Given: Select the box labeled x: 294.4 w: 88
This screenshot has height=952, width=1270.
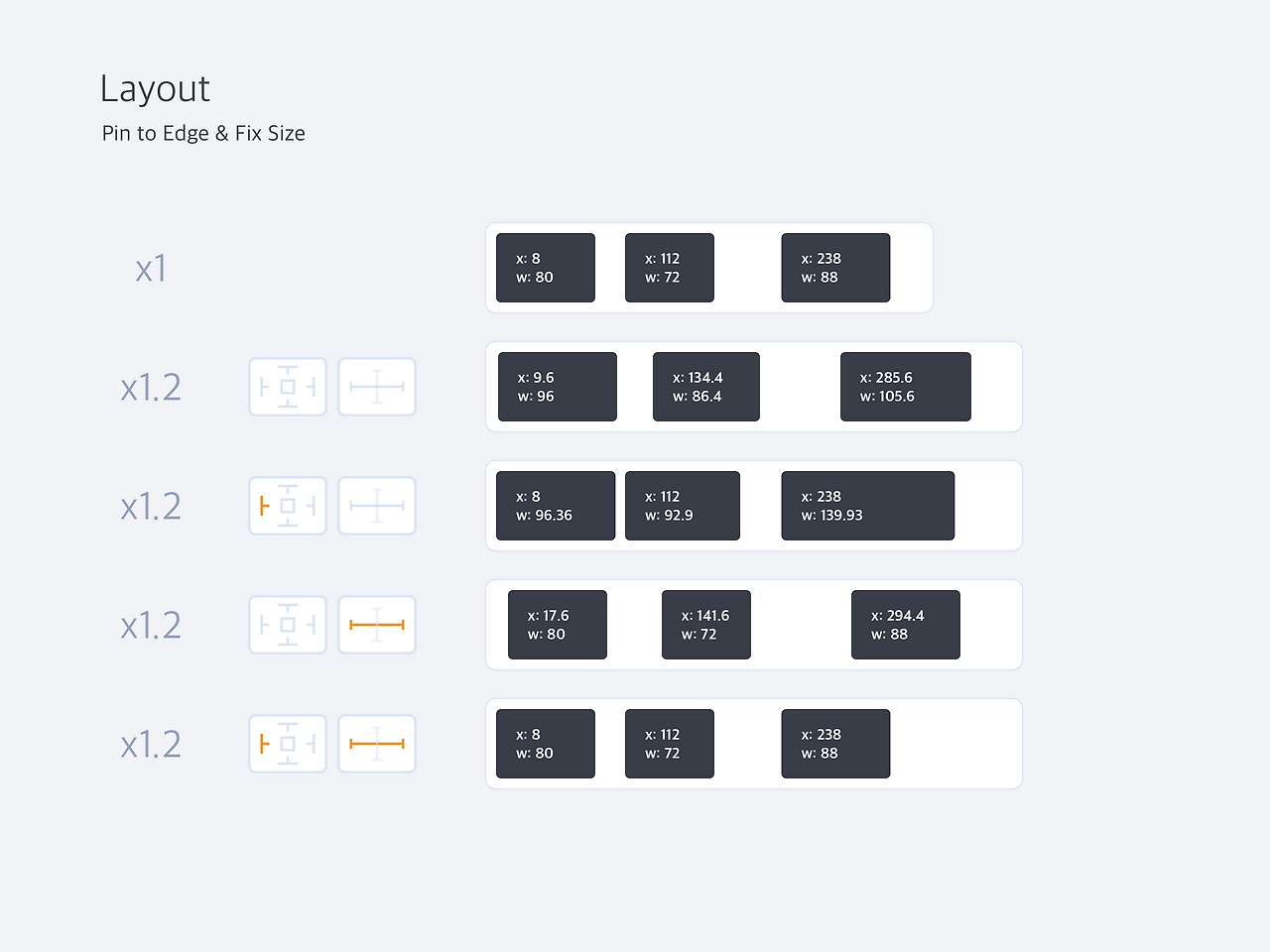Looking at the screenshot, I should (x=906, y=625).
